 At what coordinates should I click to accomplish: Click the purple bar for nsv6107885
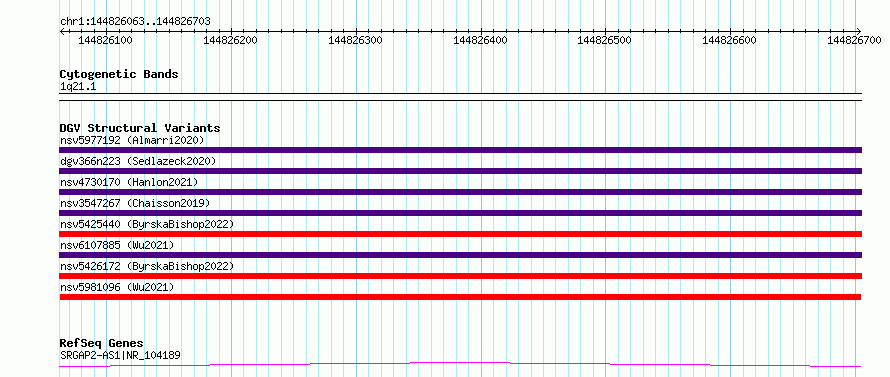(x=461, y=255)
